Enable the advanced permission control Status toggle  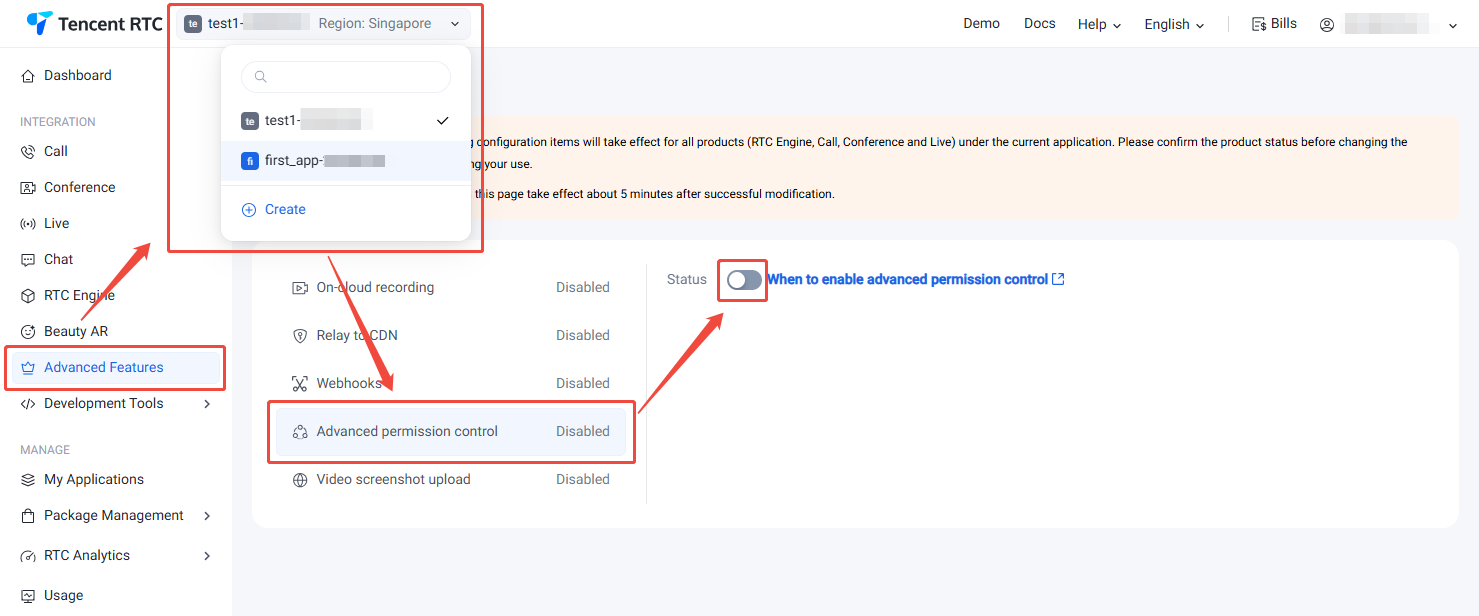[744, 280]
